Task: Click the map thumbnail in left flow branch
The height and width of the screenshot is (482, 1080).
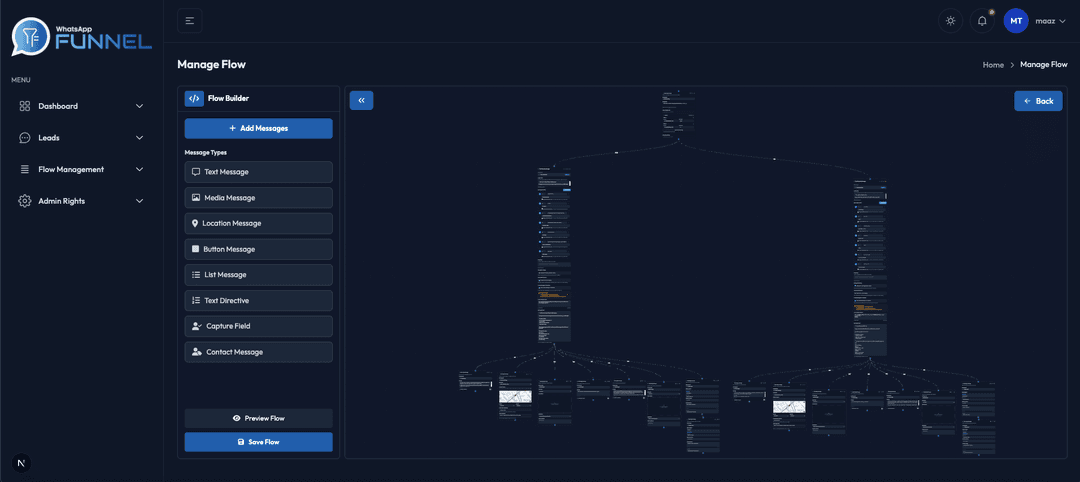Action: point(516,397)
